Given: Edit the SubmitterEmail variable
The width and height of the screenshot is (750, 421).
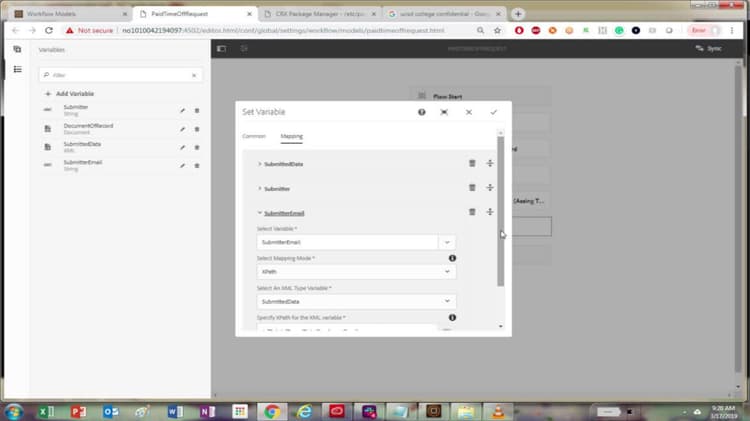Looking at the screenshot, I should (x=182, y=166).
